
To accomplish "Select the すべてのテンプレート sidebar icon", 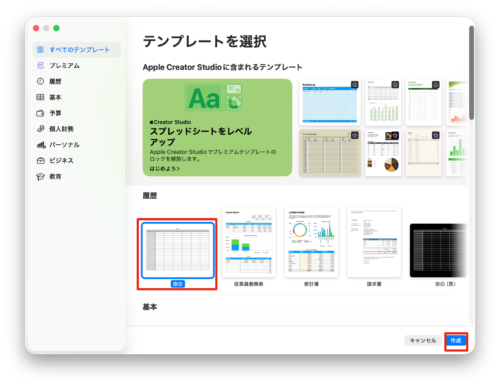I will [40, 50].
